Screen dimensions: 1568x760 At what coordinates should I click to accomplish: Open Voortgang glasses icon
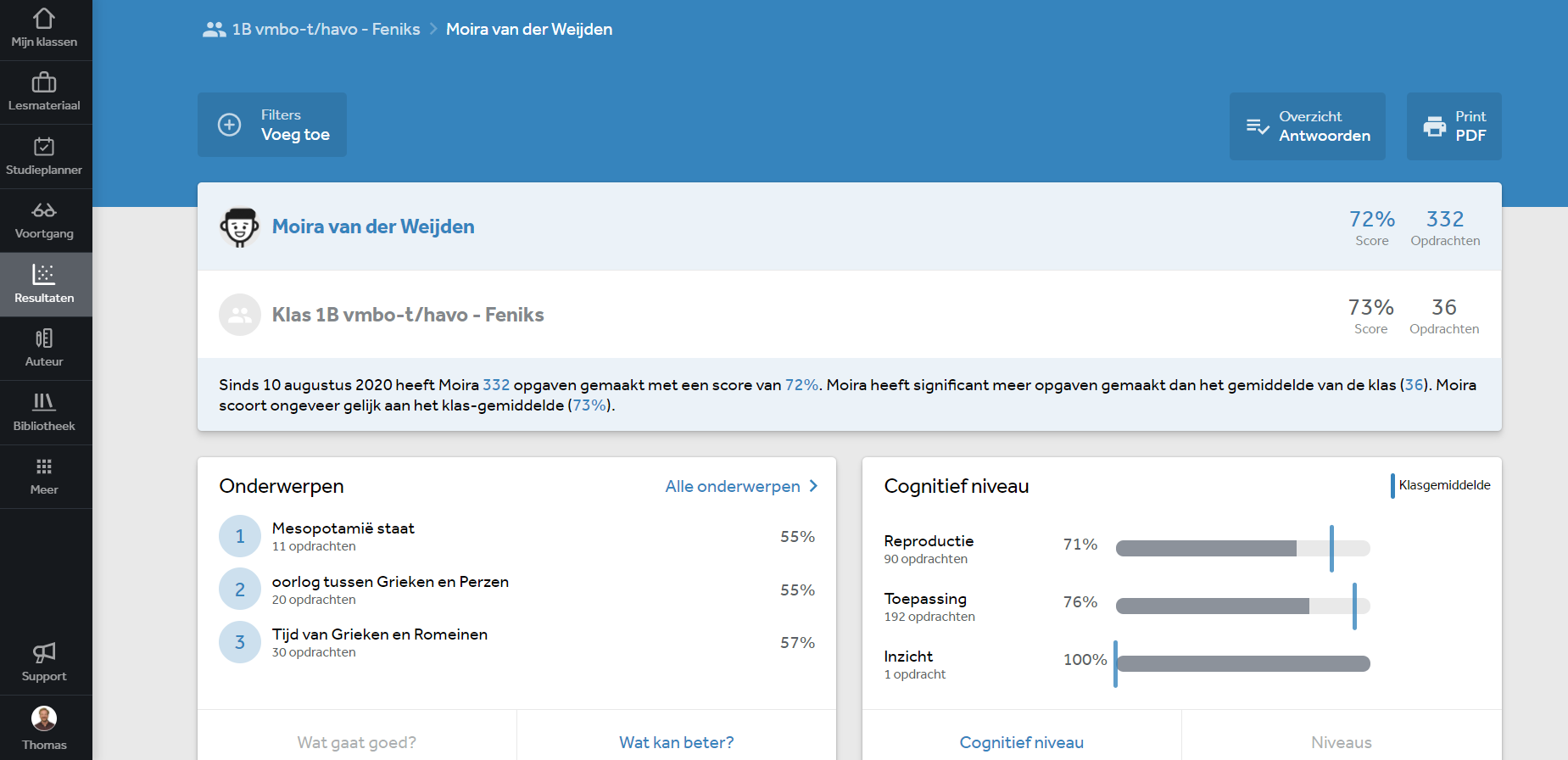click(x=44, y=210)
